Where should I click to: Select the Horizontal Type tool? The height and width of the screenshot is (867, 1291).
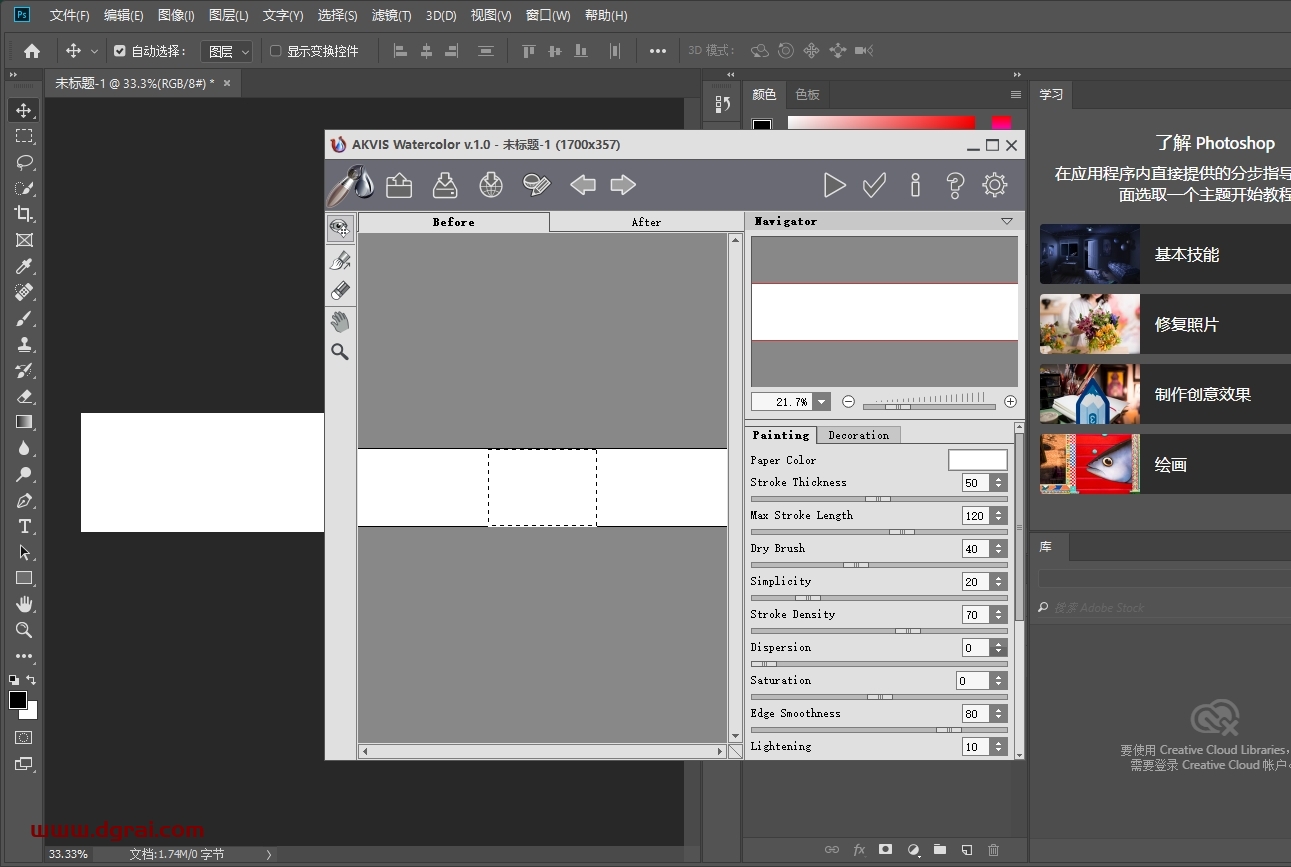coord(24,526)
